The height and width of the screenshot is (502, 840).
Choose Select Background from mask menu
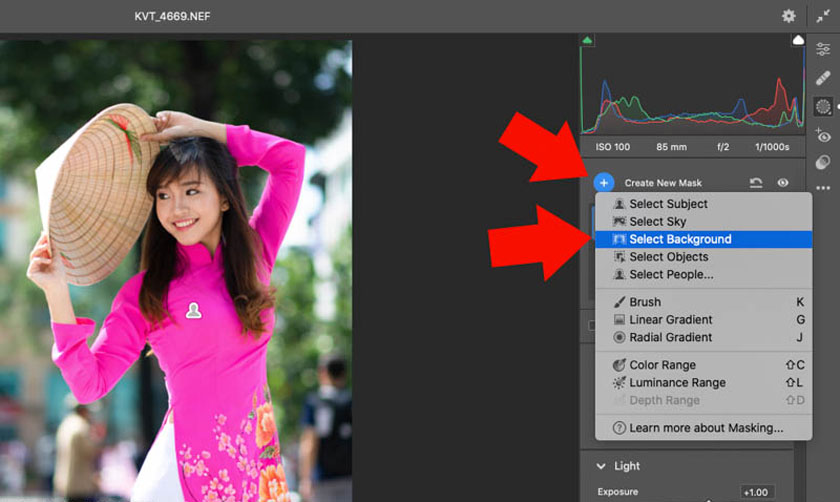tap(680, 239)
